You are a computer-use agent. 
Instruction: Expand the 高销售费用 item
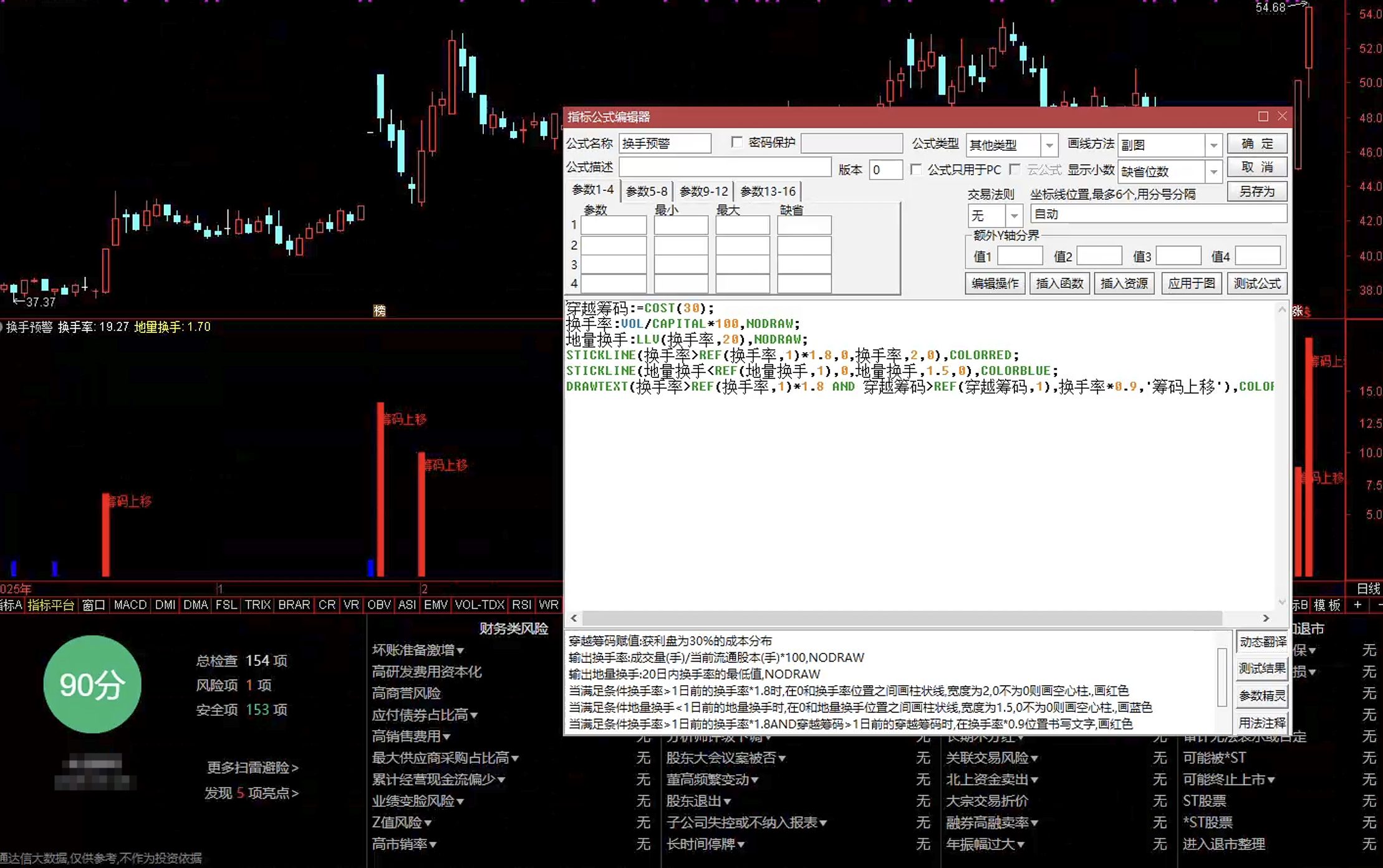411,736
